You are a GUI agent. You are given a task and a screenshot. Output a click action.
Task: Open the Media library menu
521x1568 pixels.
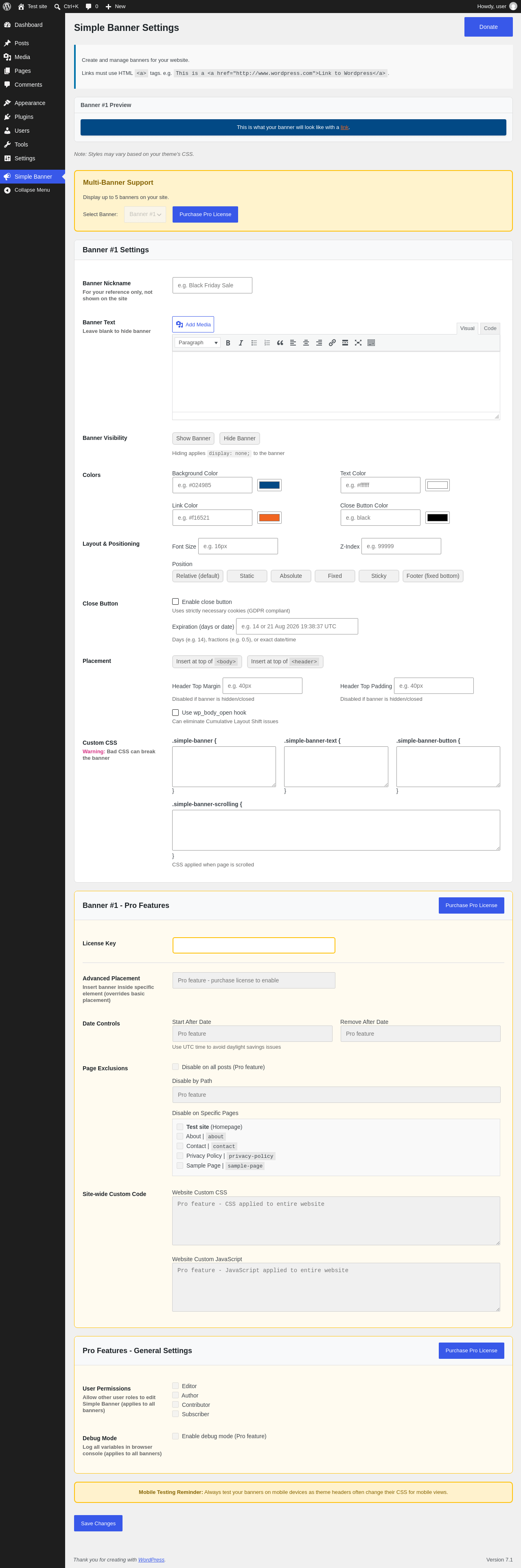32,57
